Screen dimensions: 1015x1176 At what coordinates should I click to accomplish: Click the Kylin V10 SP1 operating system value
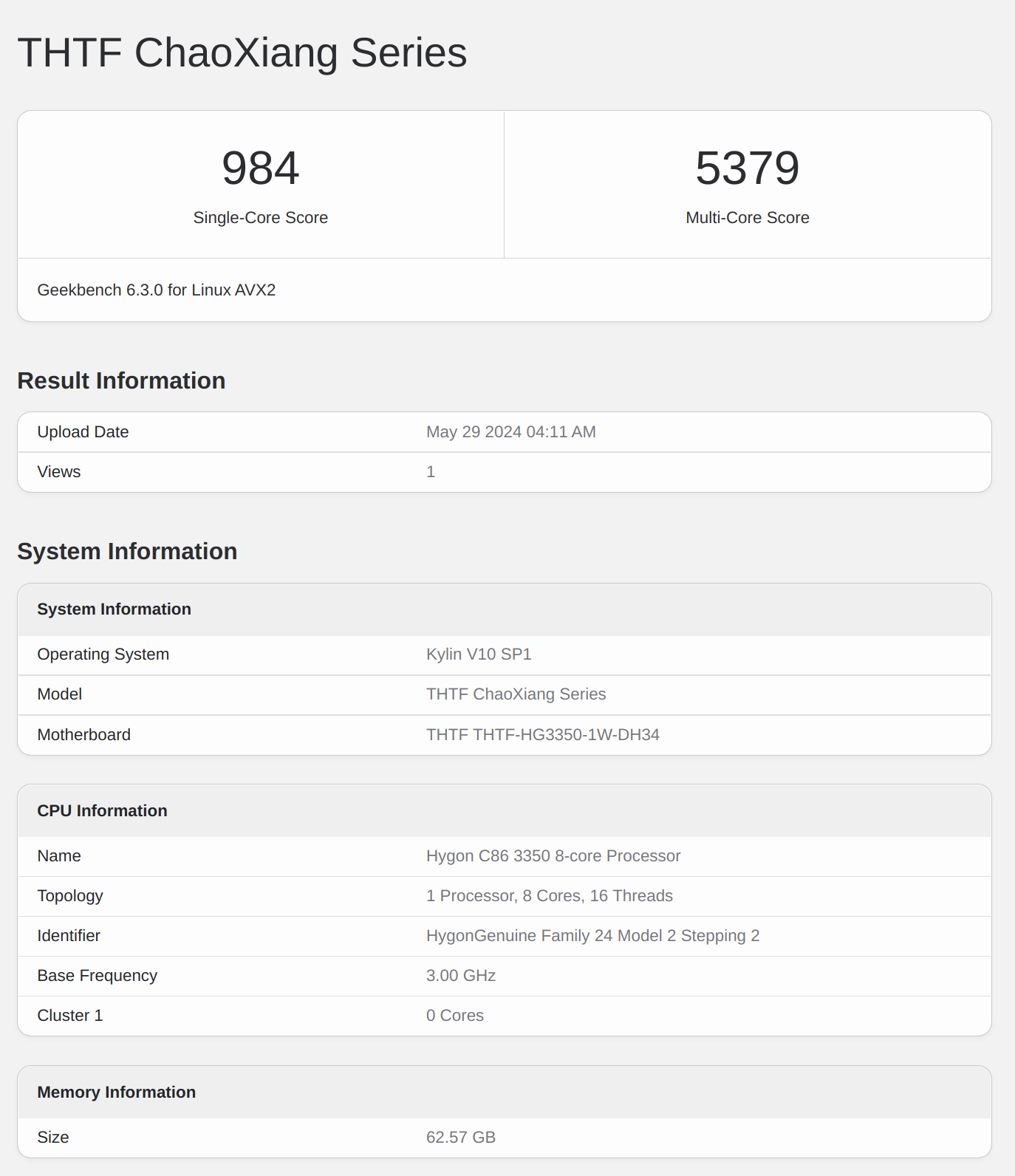(x=479, y=654)
